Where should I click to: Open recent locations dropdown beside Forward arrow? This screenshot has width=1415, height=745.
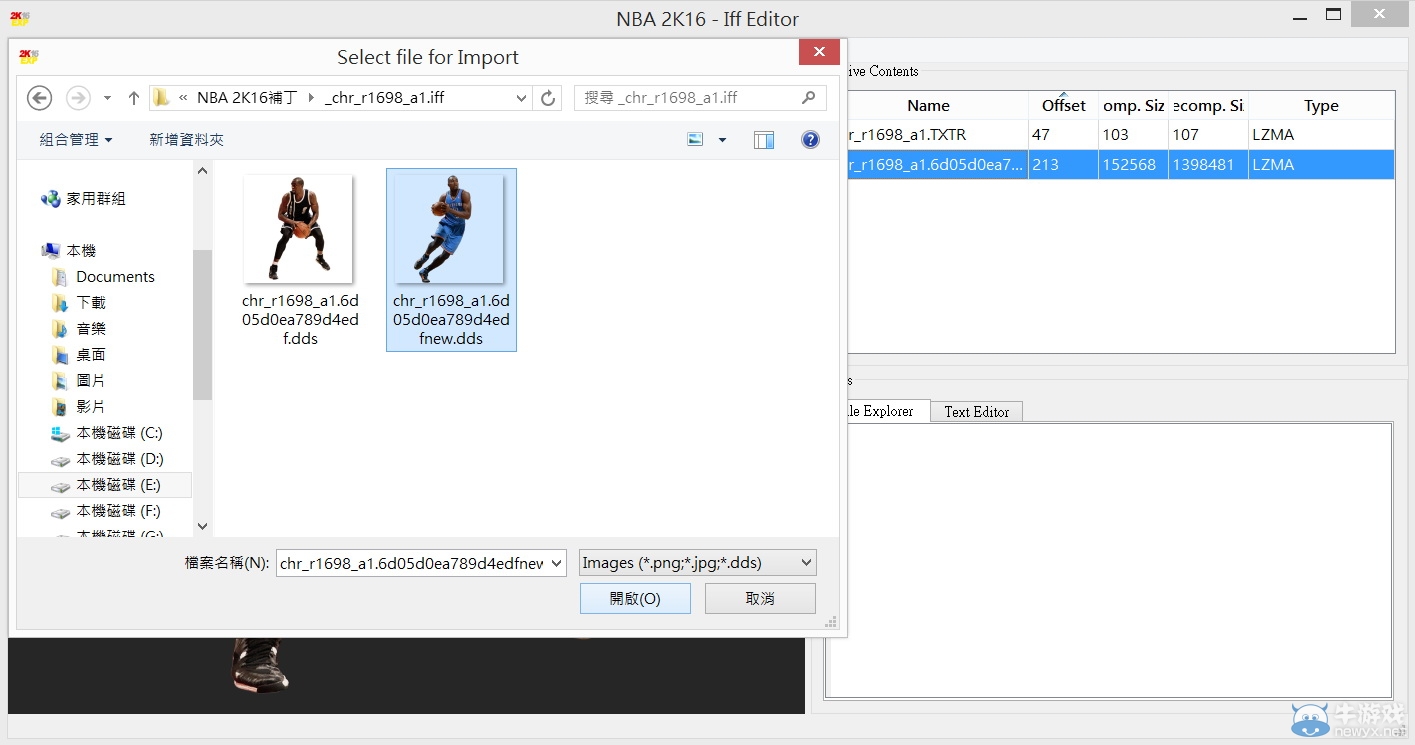[x=107, y=98]
